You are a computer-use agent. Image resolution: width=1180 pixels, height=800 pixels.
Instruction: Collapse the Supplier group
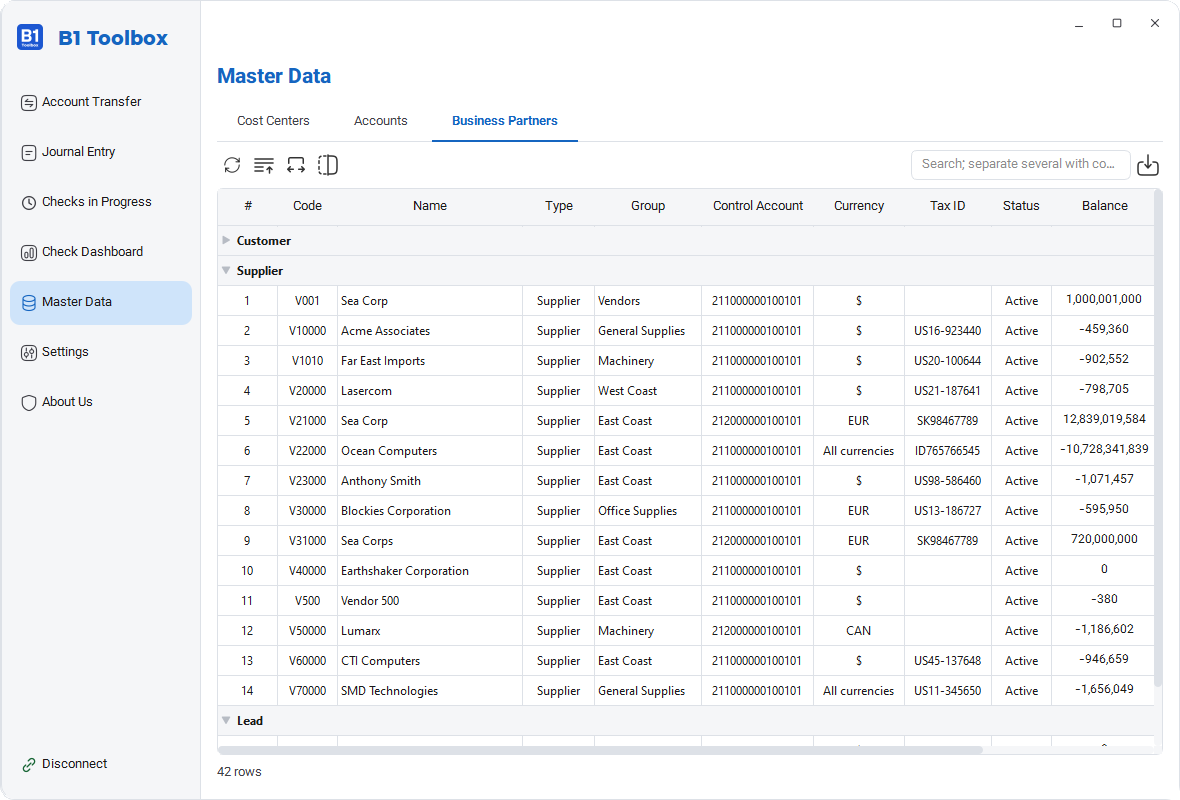(226, 270)
